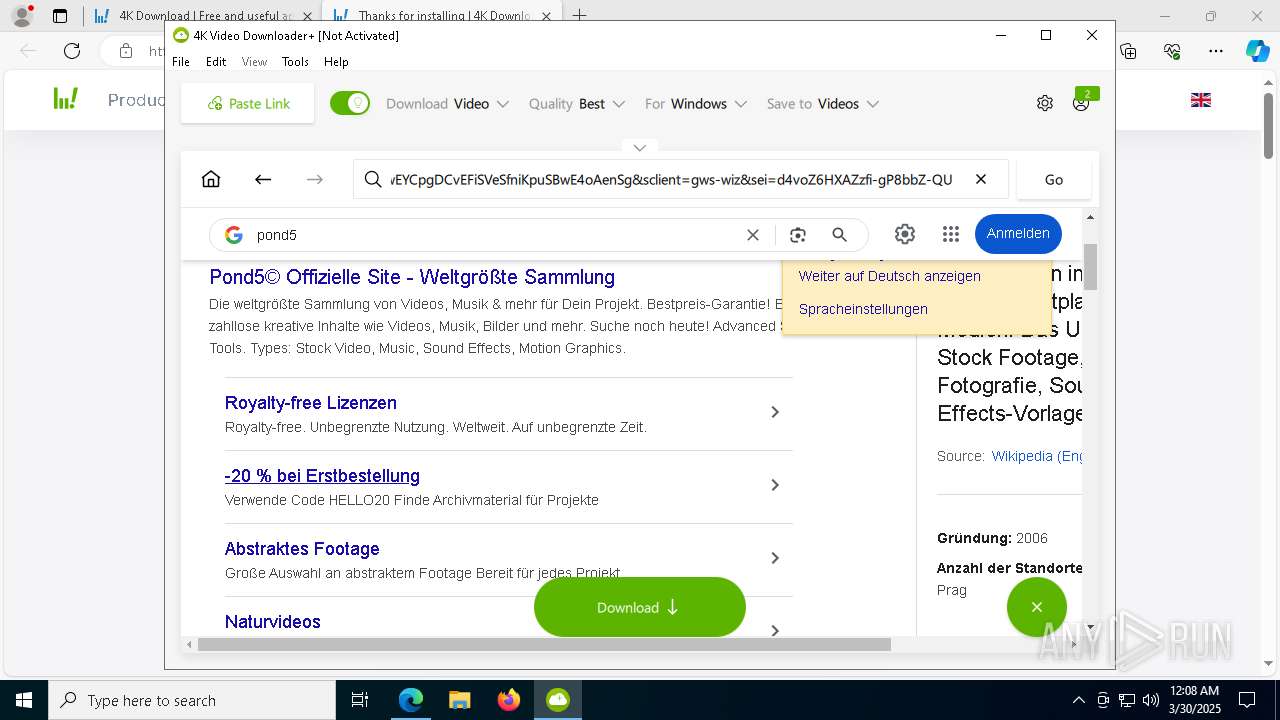Screen dimensions: 1280x720
Task: Clear the Google search query
Action: point(753,235)
